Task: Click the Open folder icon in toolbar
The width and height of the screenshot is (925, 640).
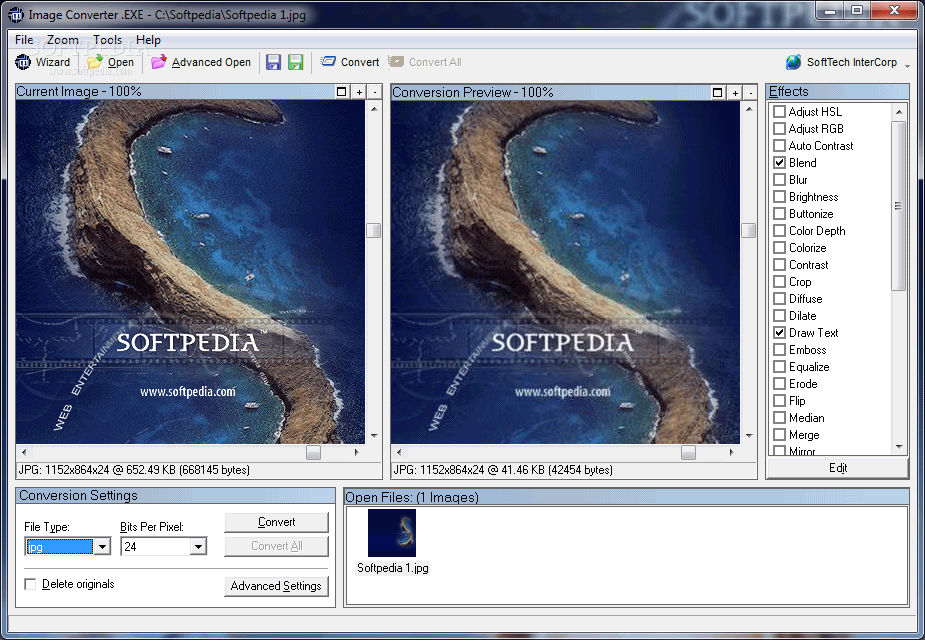Action: tap(94, 62)
